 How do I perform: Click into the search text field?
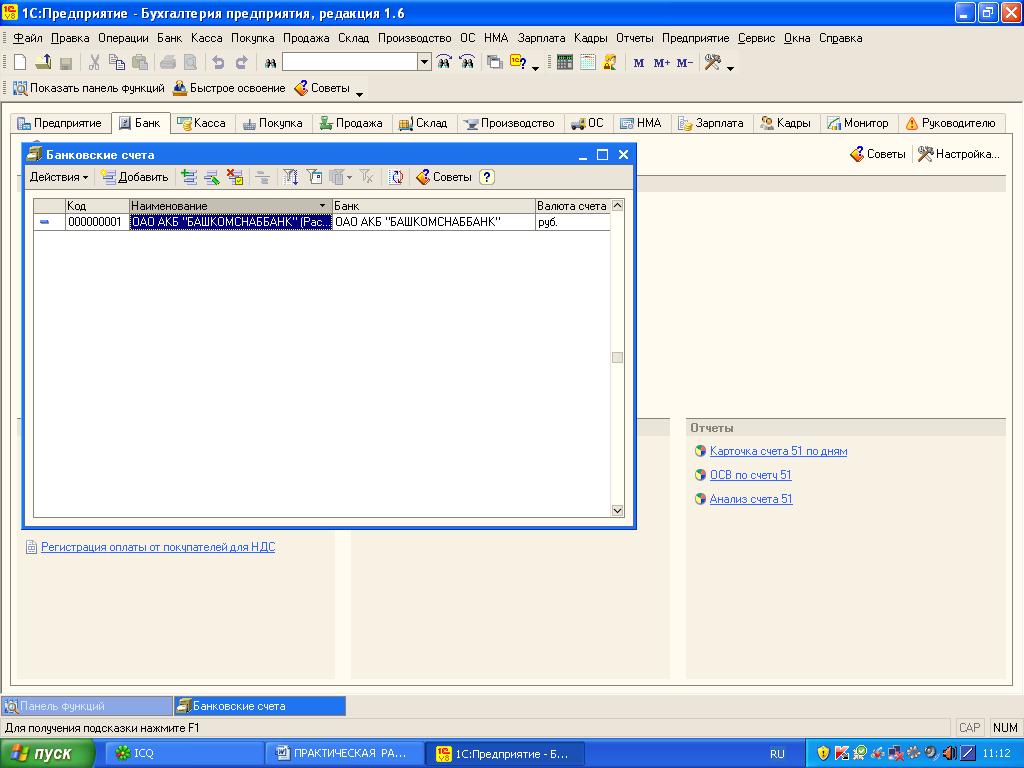pos(350,63)
